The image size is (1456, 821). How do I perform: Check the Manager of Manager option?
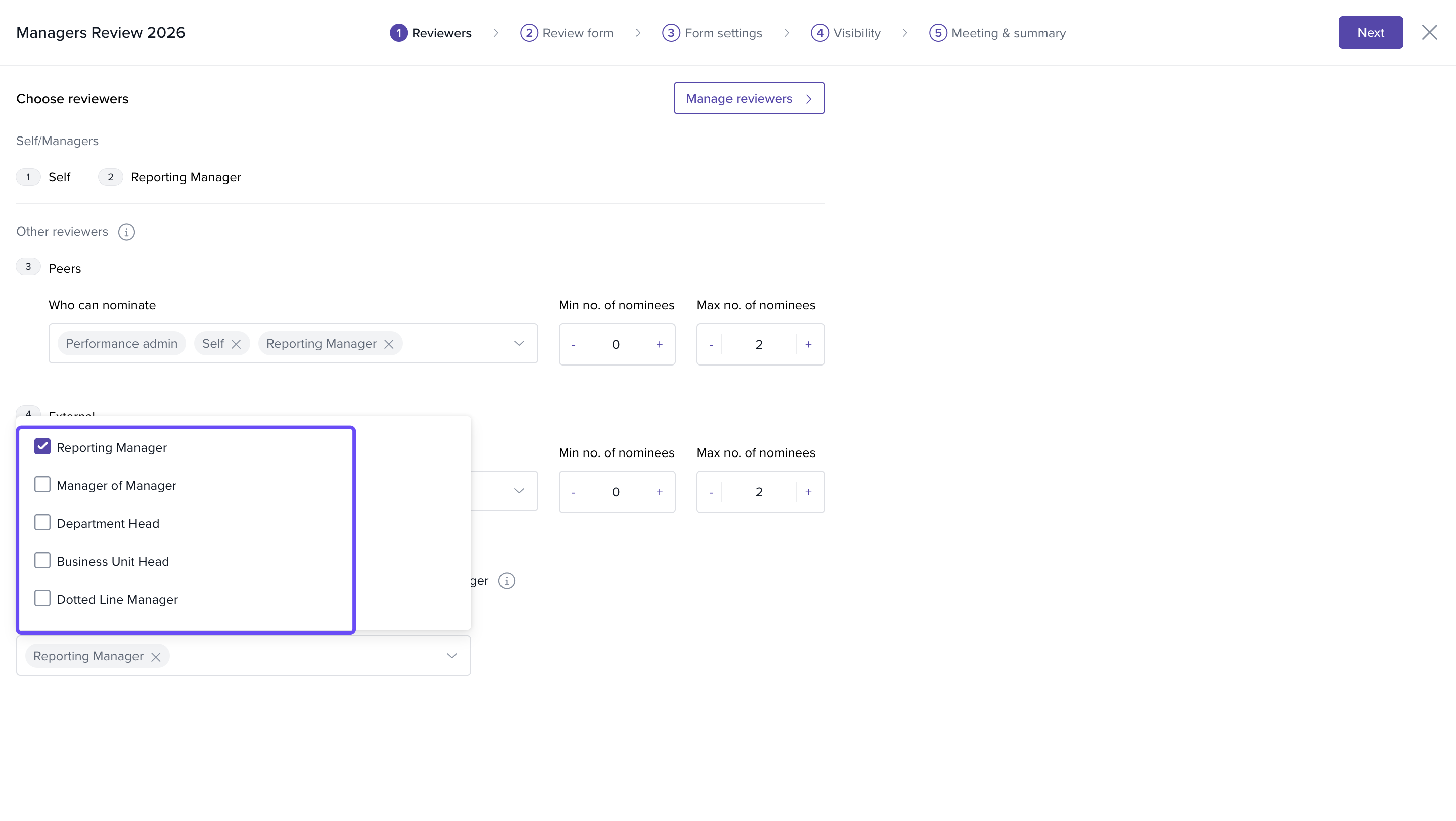tap(42, 485)
